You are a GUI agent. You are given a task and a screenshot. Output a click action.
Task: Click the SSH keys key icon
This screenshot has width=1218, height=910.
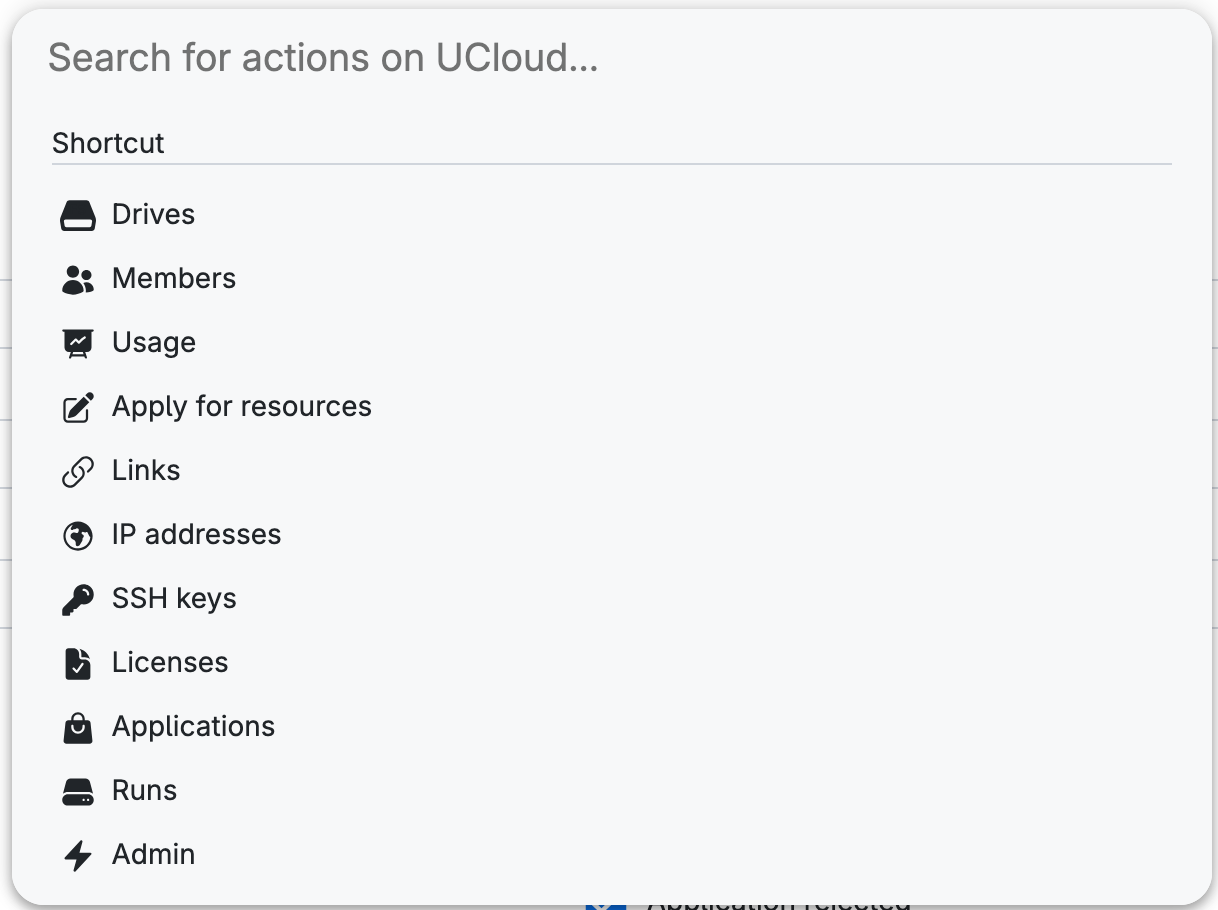[x=78, y=599]
